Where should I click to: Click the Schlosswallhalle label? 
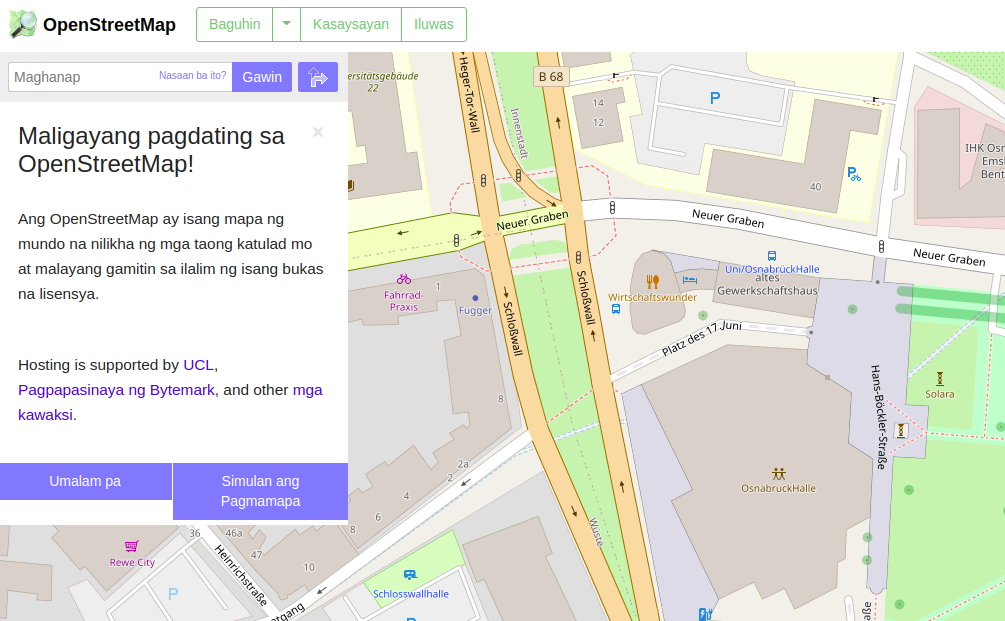[x=411, y=594]
